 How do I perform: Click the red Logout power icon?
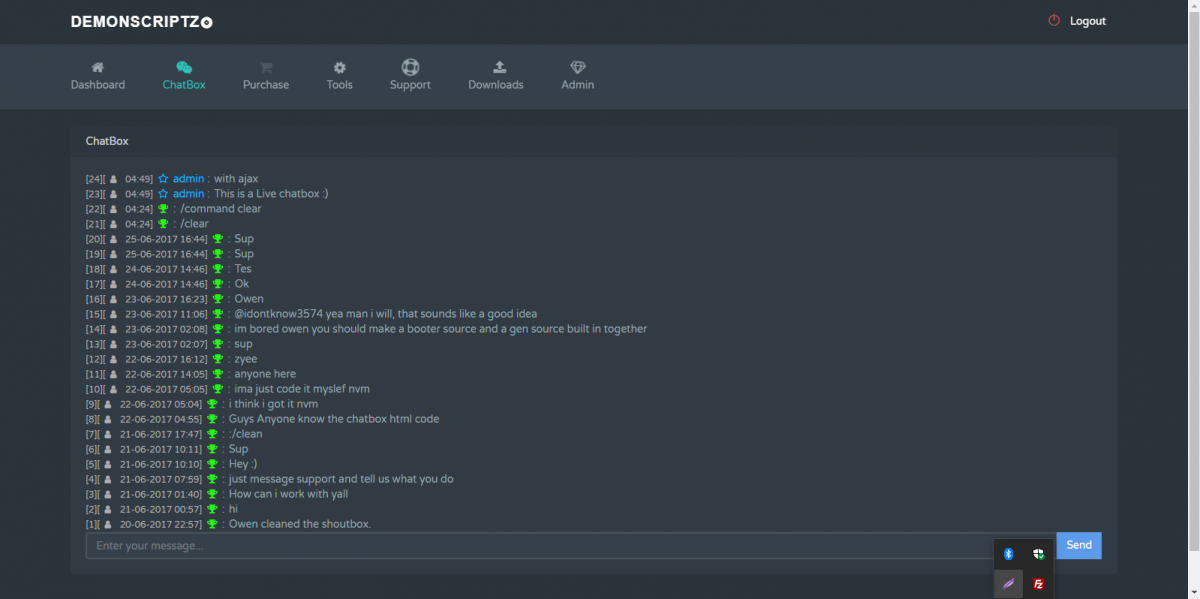tap(1053, 21)
